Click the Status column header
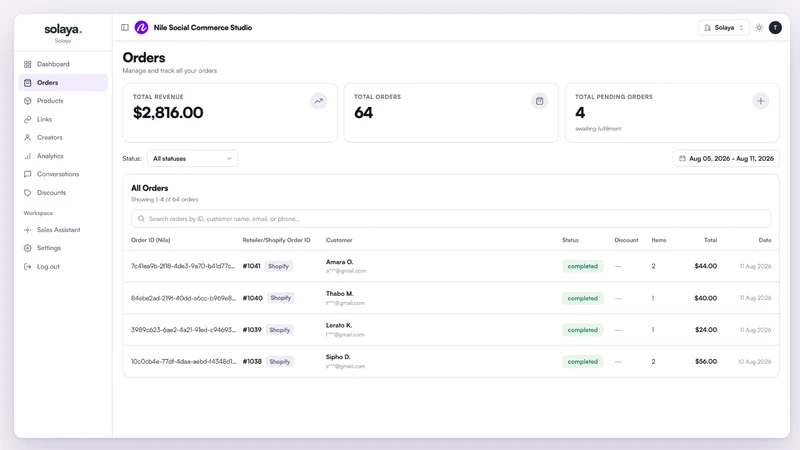This screenshot has width=800, height=450. [x=570, y=240]
